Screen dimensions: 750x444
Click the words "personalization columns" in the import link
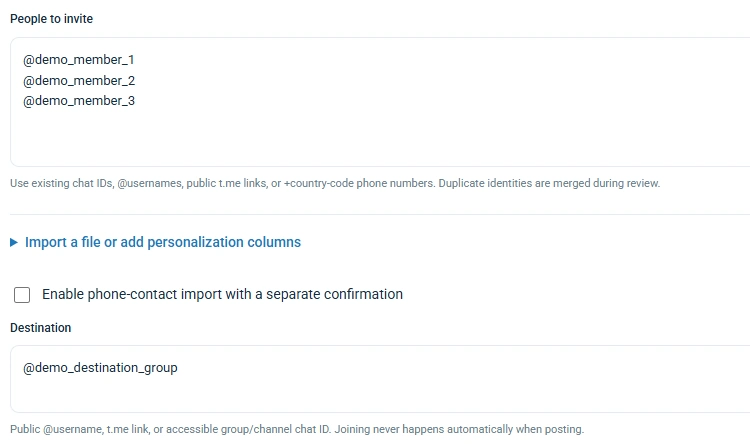coord(224,242)
